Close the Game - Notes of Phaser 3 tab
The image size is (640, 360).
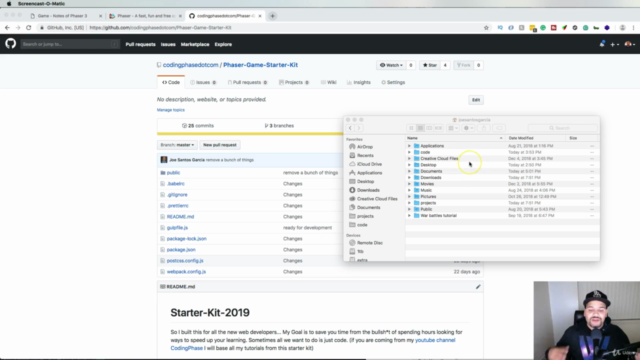[100, 16]
